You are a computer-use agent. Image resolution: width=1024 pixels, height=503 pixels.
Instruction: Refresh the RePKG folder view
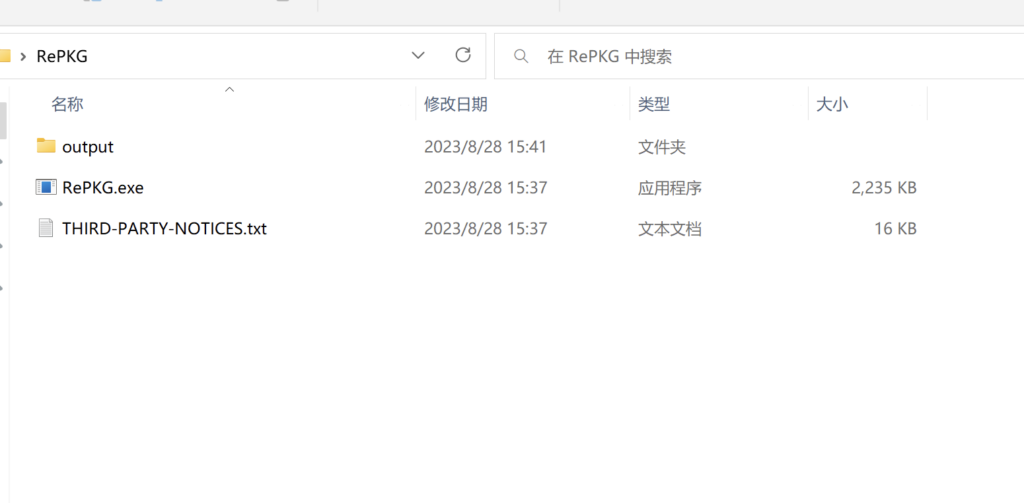click(463, 56)
